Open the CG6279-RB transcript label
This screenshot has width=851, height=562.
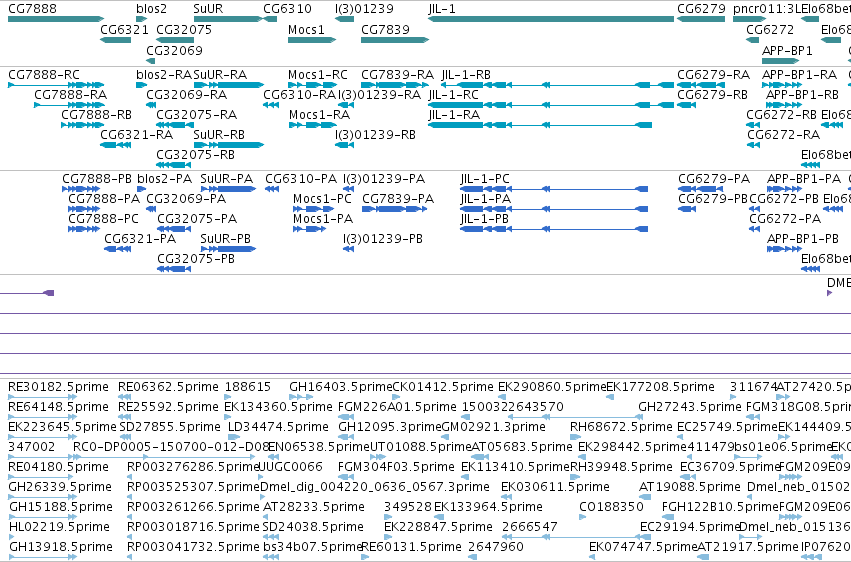pos(713,94)
